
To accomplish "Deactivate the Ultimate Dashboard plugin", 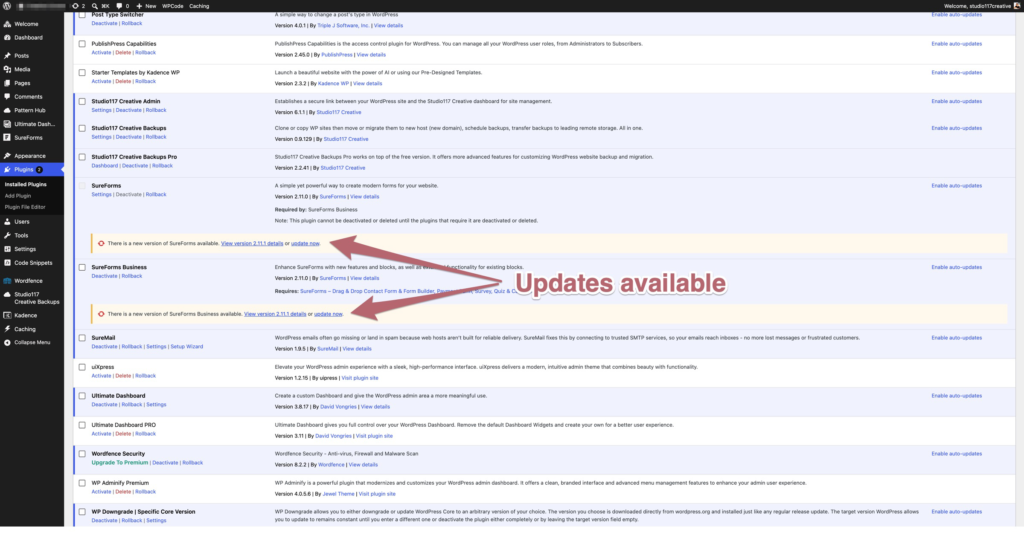I will click(x=104, y=404).
